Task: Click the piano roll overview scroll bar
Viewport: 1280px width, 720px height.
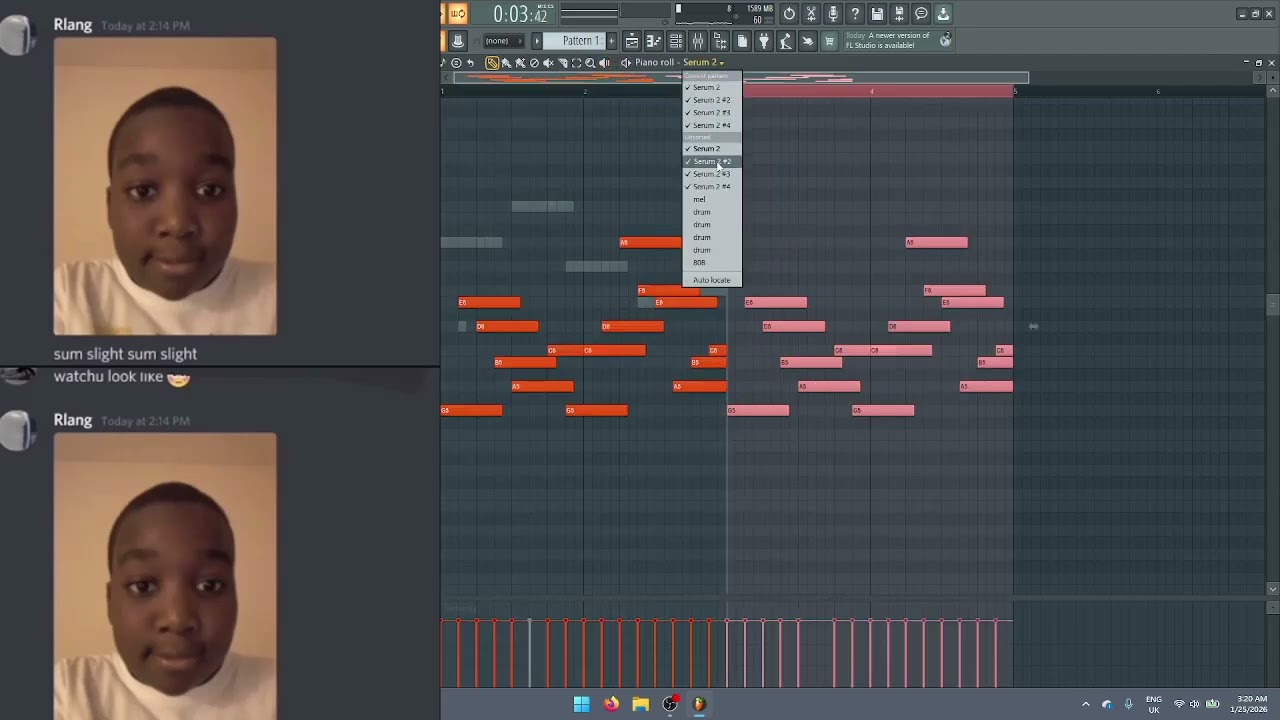Action: (x=740, y=78)
